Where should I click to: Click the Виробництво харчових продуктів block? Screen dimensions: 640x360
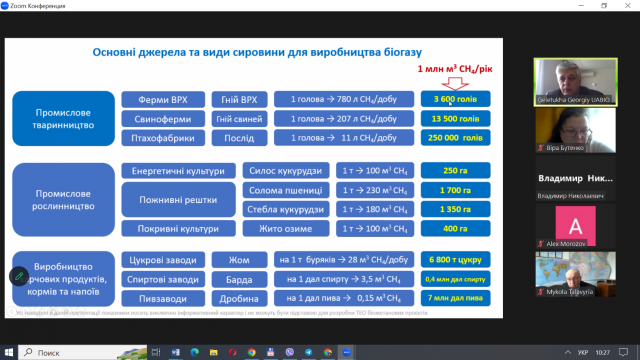64,279
